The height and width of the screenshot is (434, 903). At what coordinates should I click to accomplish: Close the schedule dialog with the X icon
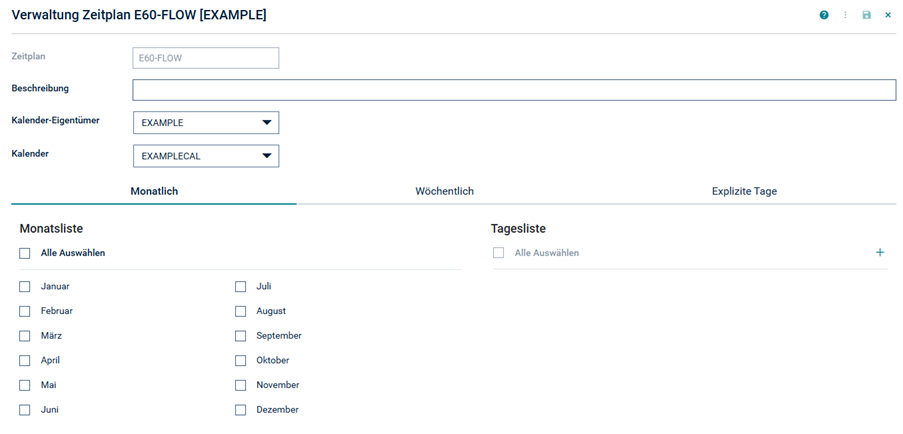pos(888,16)
